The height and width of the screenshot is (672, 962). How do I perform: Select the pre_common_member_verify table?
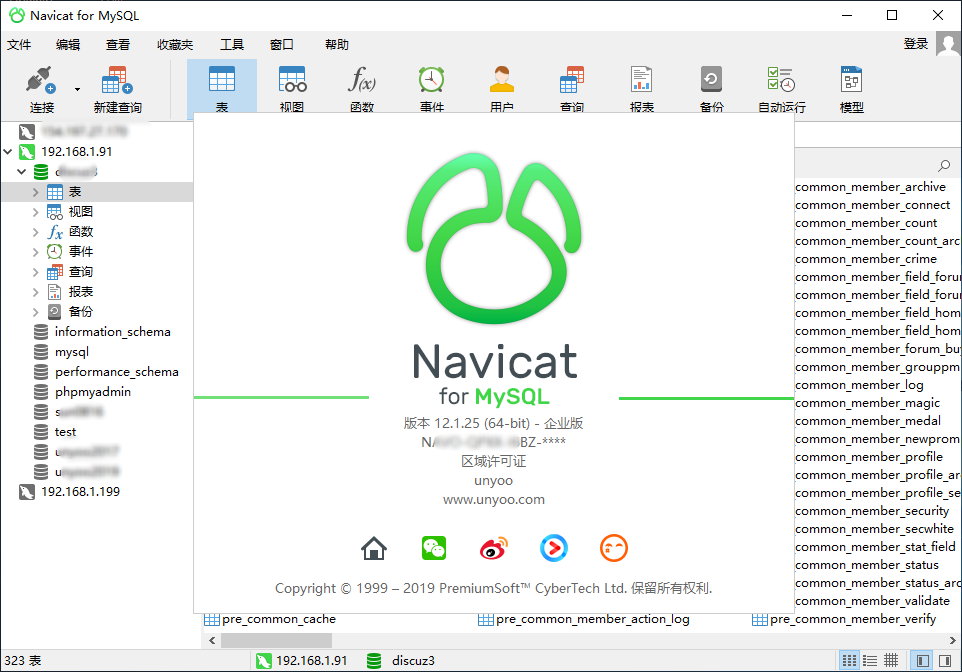pyautogui.click(x=853, y=619)
